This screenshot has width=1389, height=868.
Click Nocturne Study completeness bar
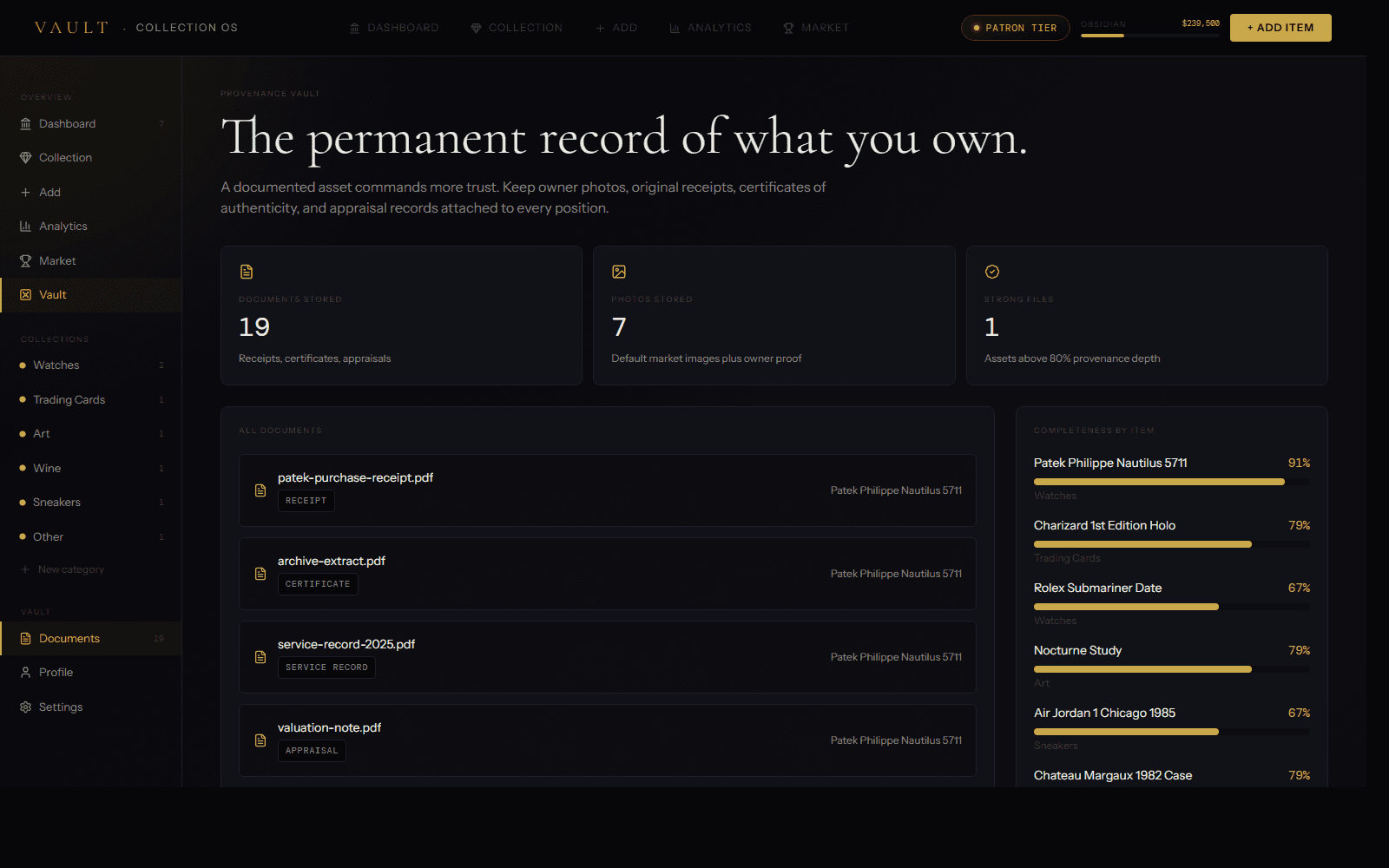coord(1172,669)
